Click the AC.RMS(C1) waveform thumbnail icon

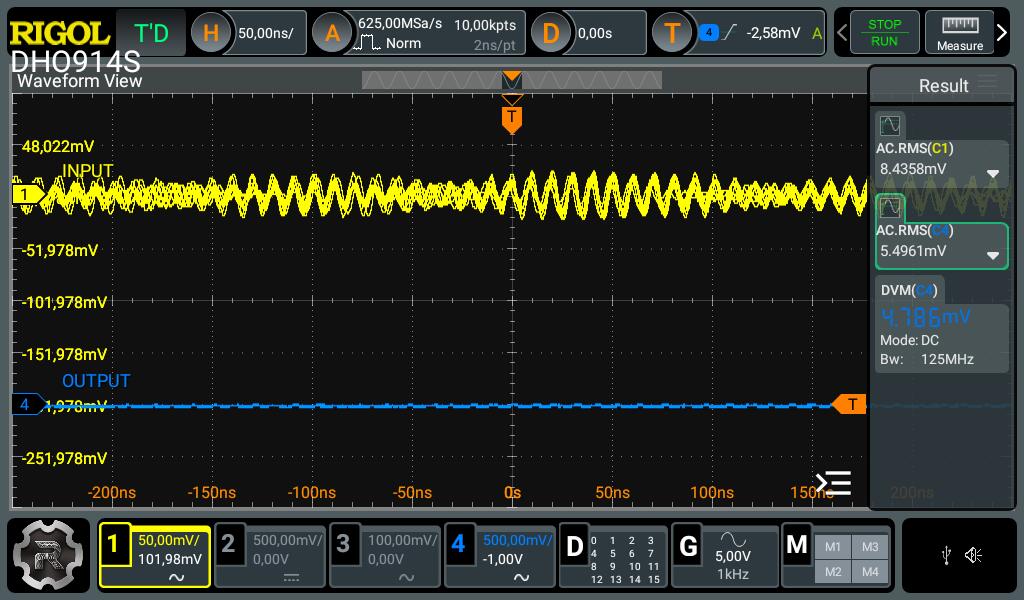point(889,125)
